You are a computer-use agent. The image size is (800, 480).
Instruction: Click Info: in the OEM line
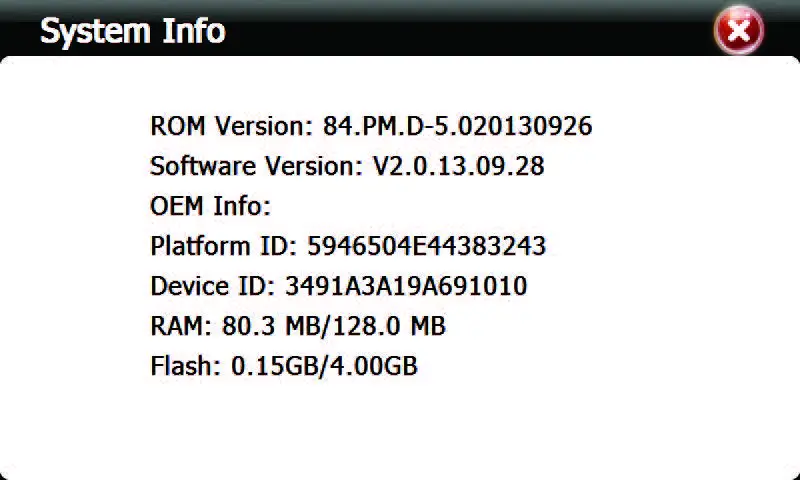click(241, 206)
